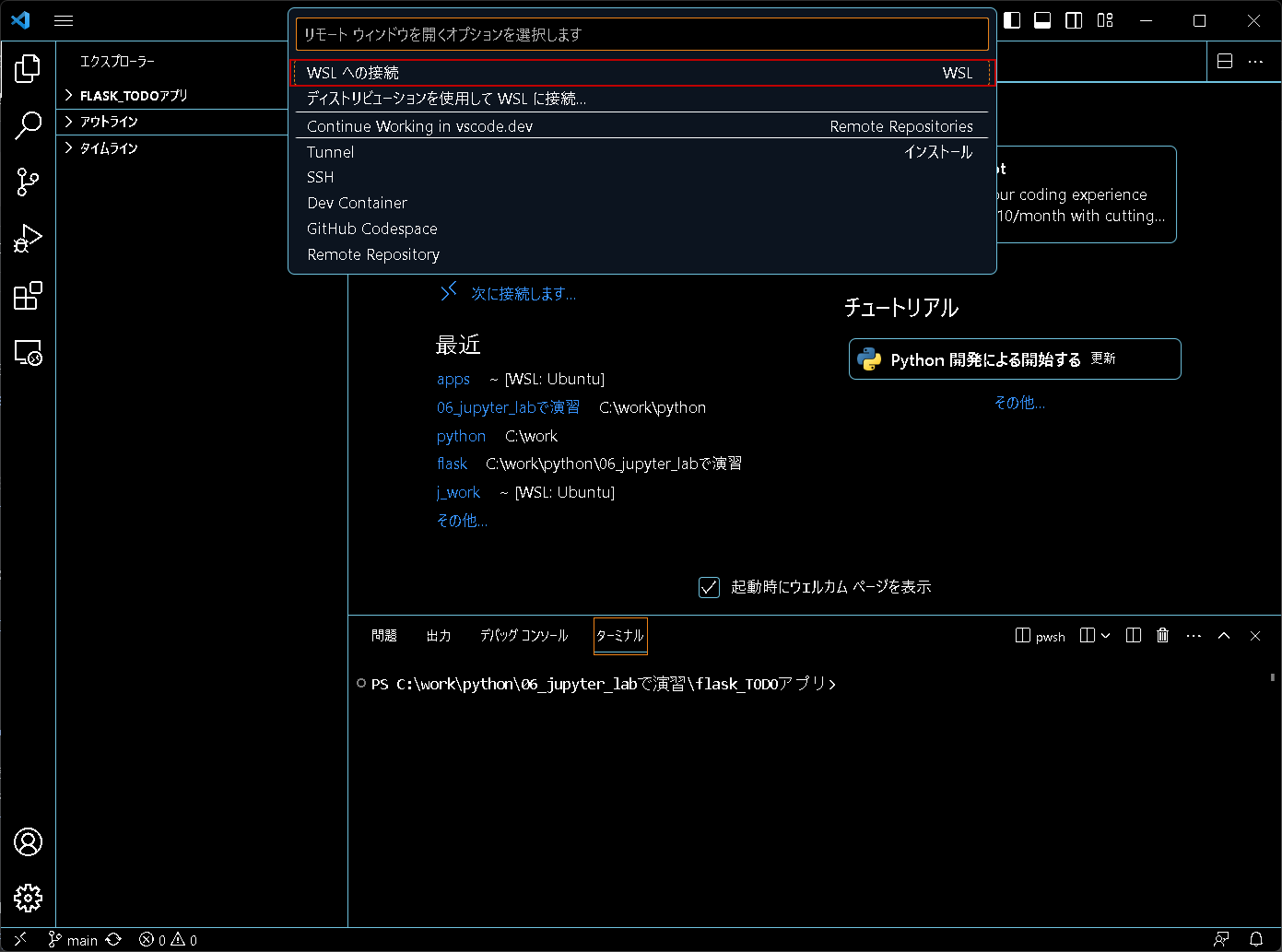
Task: Open notifications bell in status bar
Action: 1256,939
